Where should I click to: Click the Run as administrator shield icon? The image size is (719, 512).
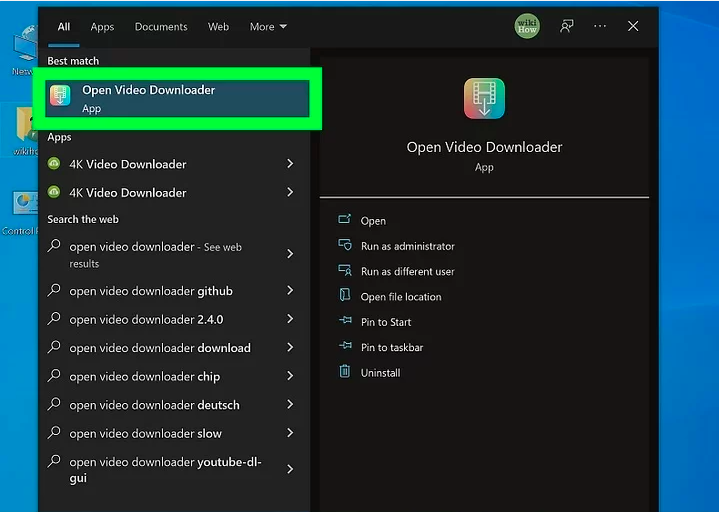click(345, 245)
